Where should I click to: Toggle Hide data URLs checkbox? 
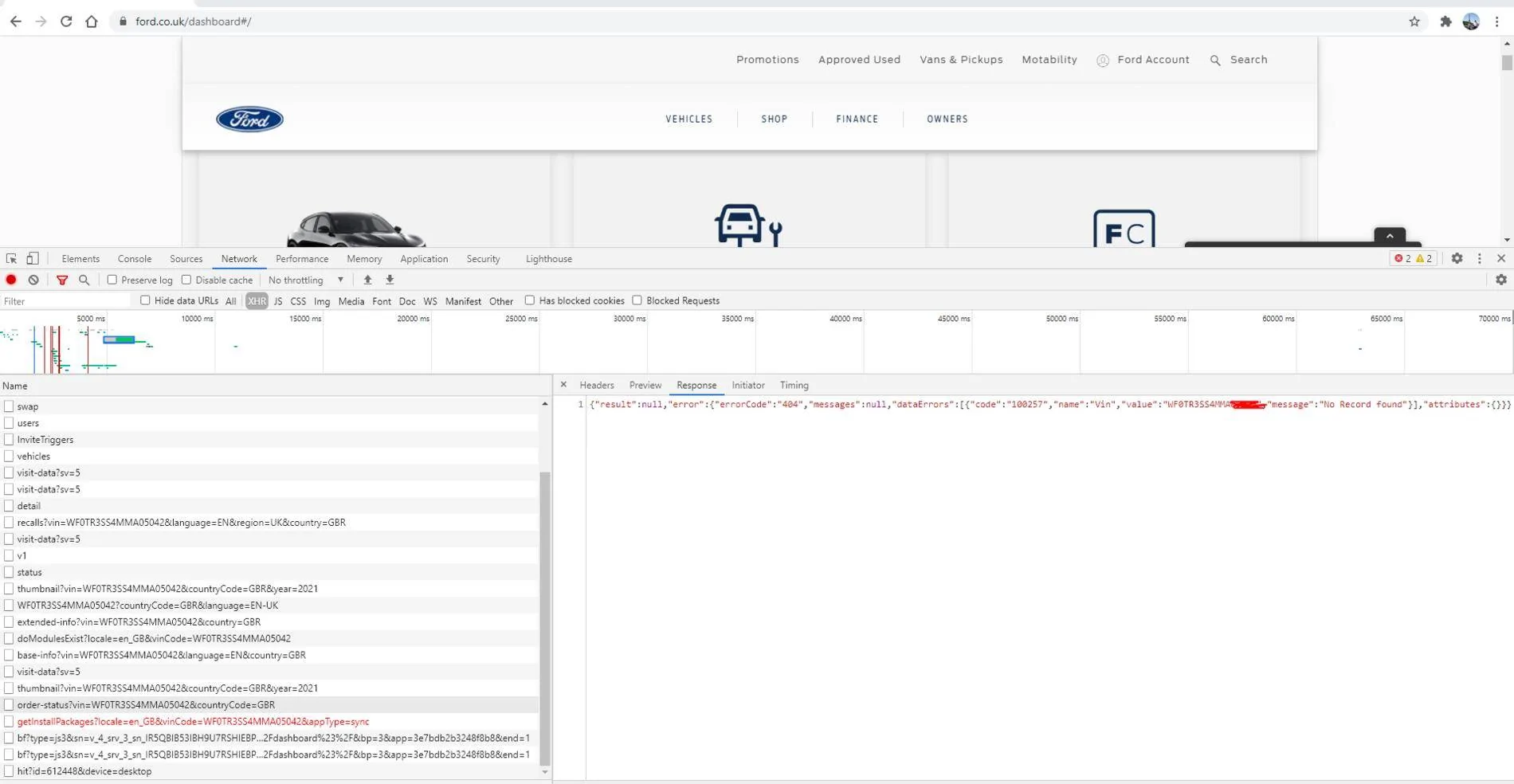145,300
